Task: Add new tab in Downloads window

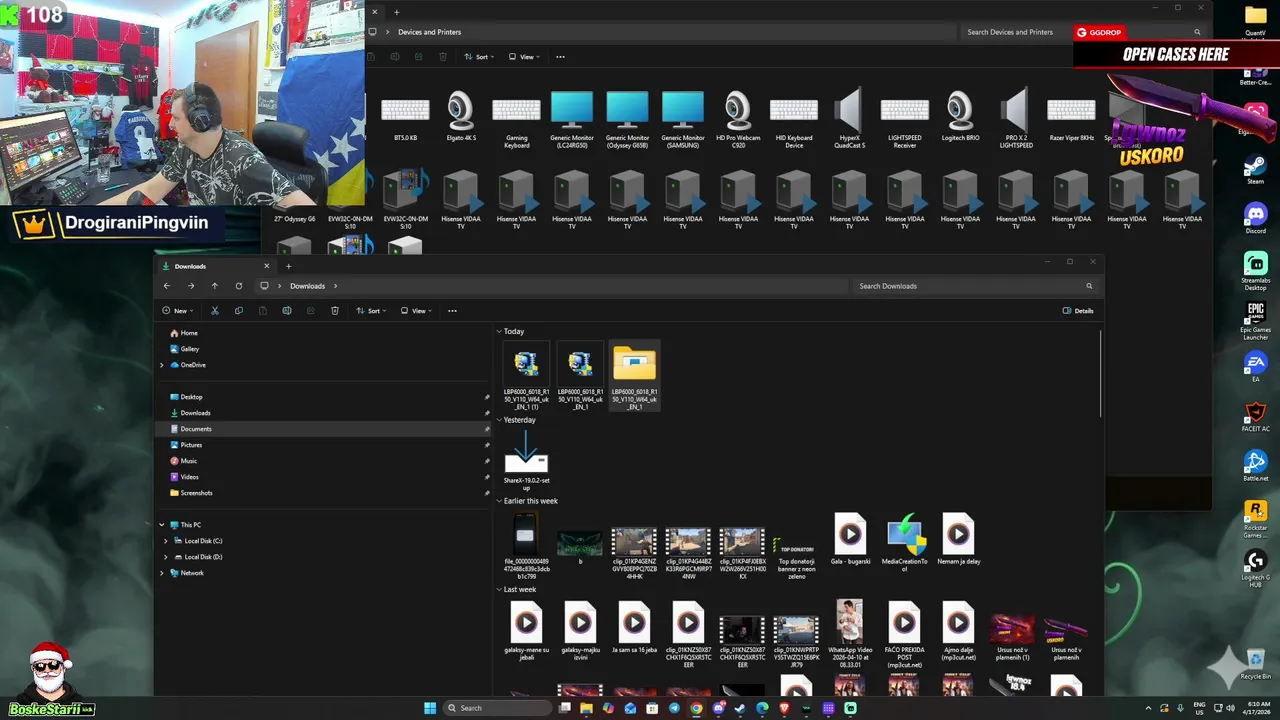Action: click(288, 266)
